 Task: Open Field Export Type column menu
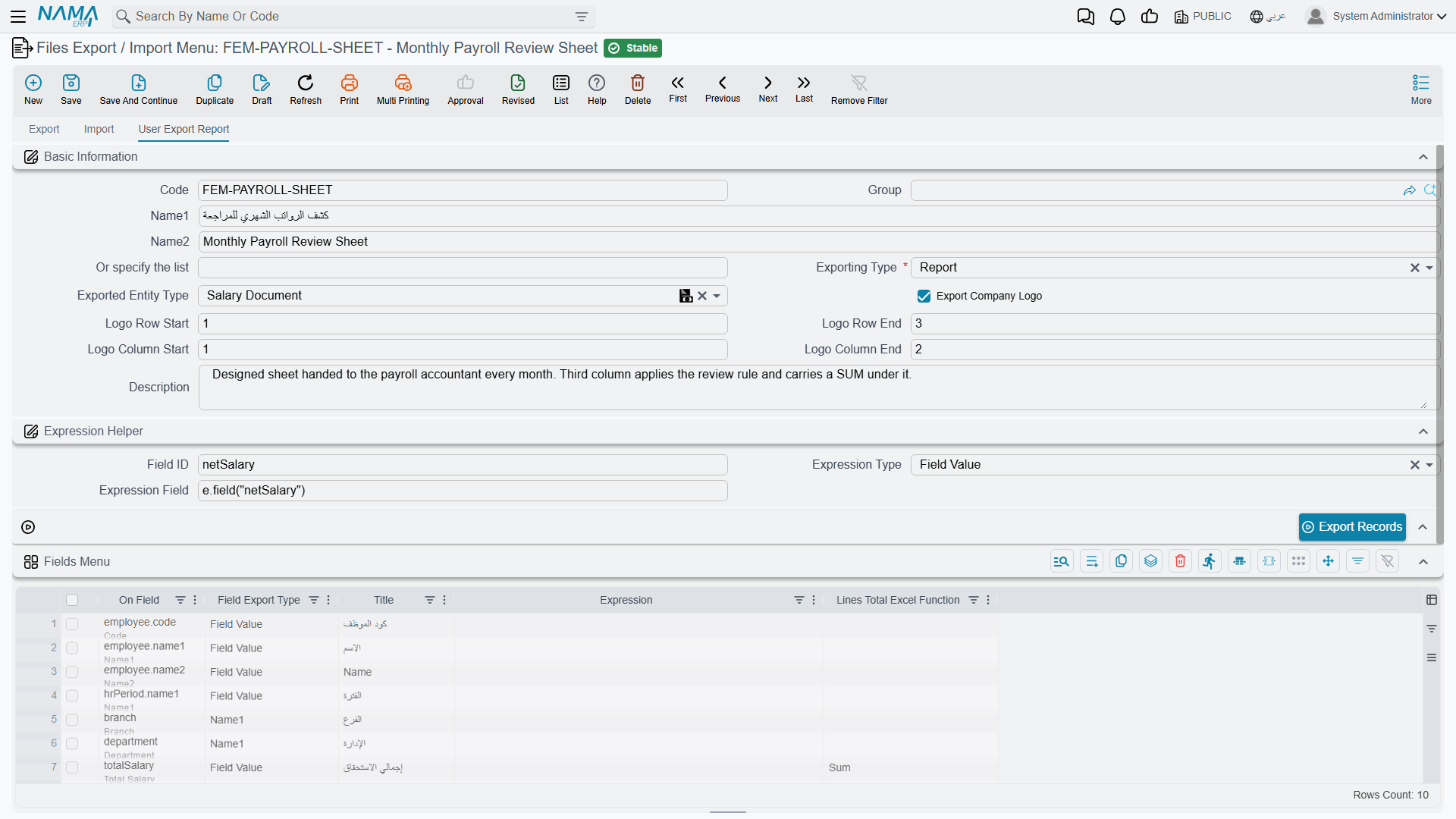[328, 600]
